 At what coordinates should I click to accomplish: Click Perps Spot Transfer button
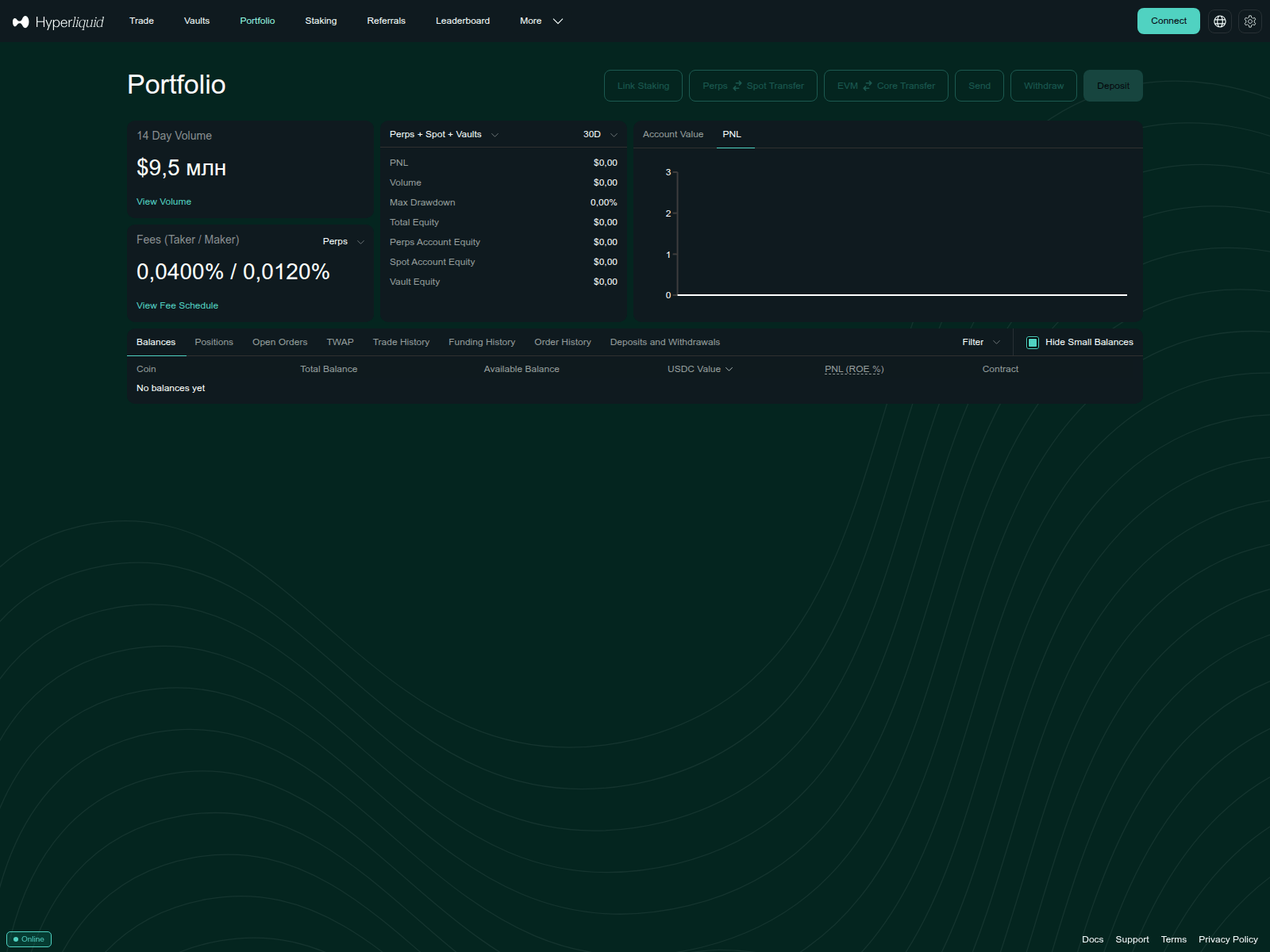pos(753,86)
